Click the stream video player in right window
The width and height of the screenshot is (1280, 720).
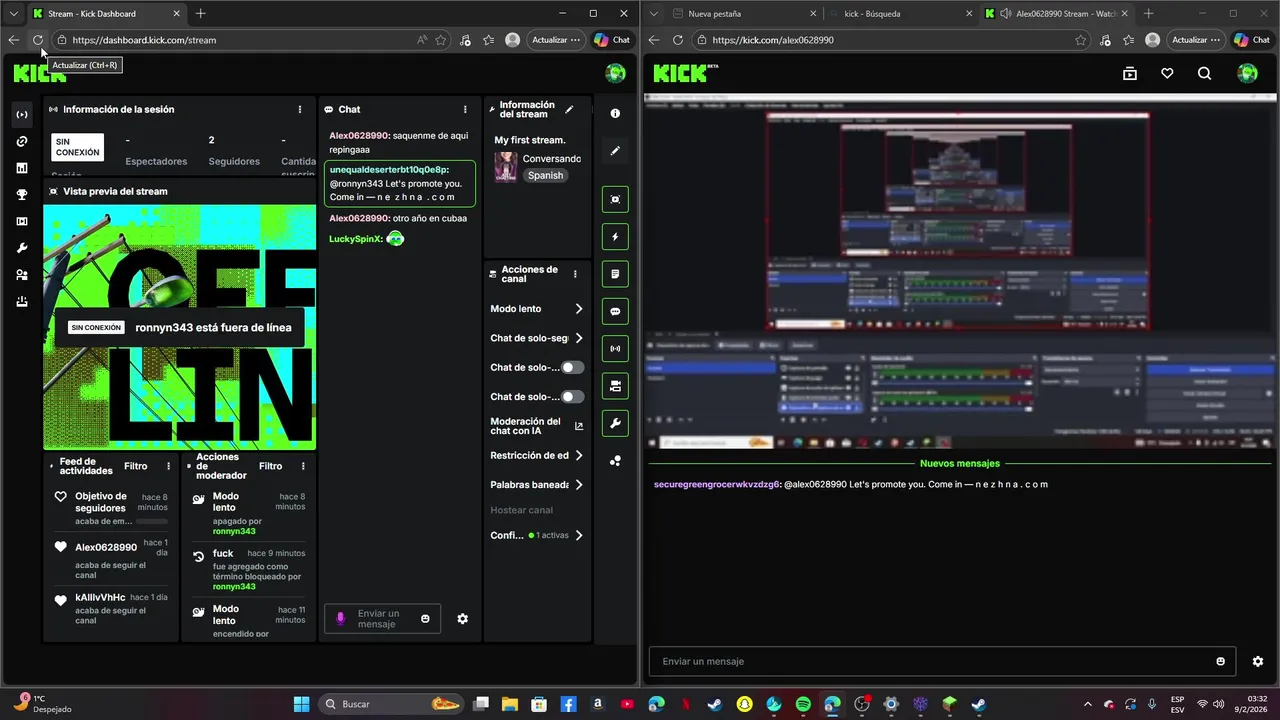click(x=959, y=270)
